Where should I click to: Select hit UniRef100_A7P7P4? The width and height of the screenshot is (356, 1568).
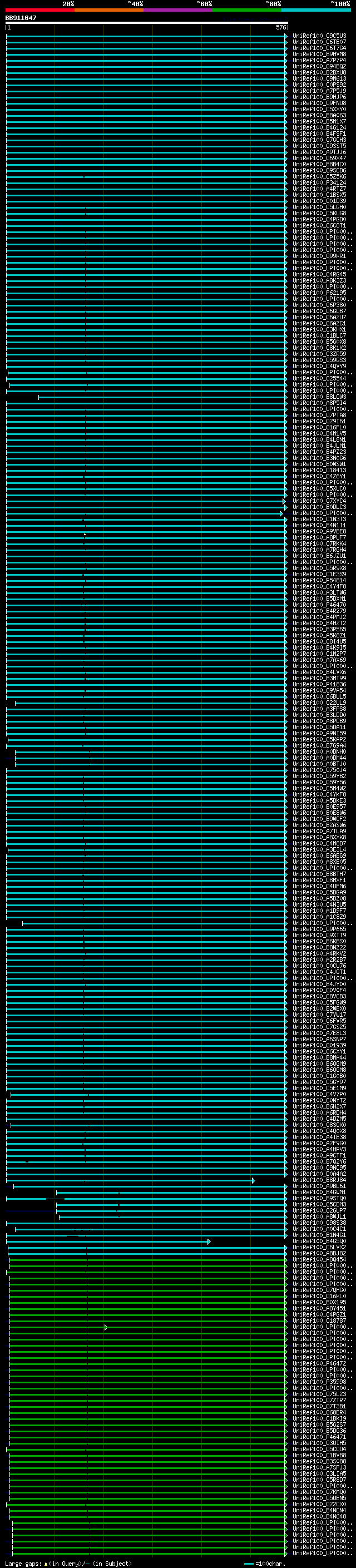coord(319,60)
